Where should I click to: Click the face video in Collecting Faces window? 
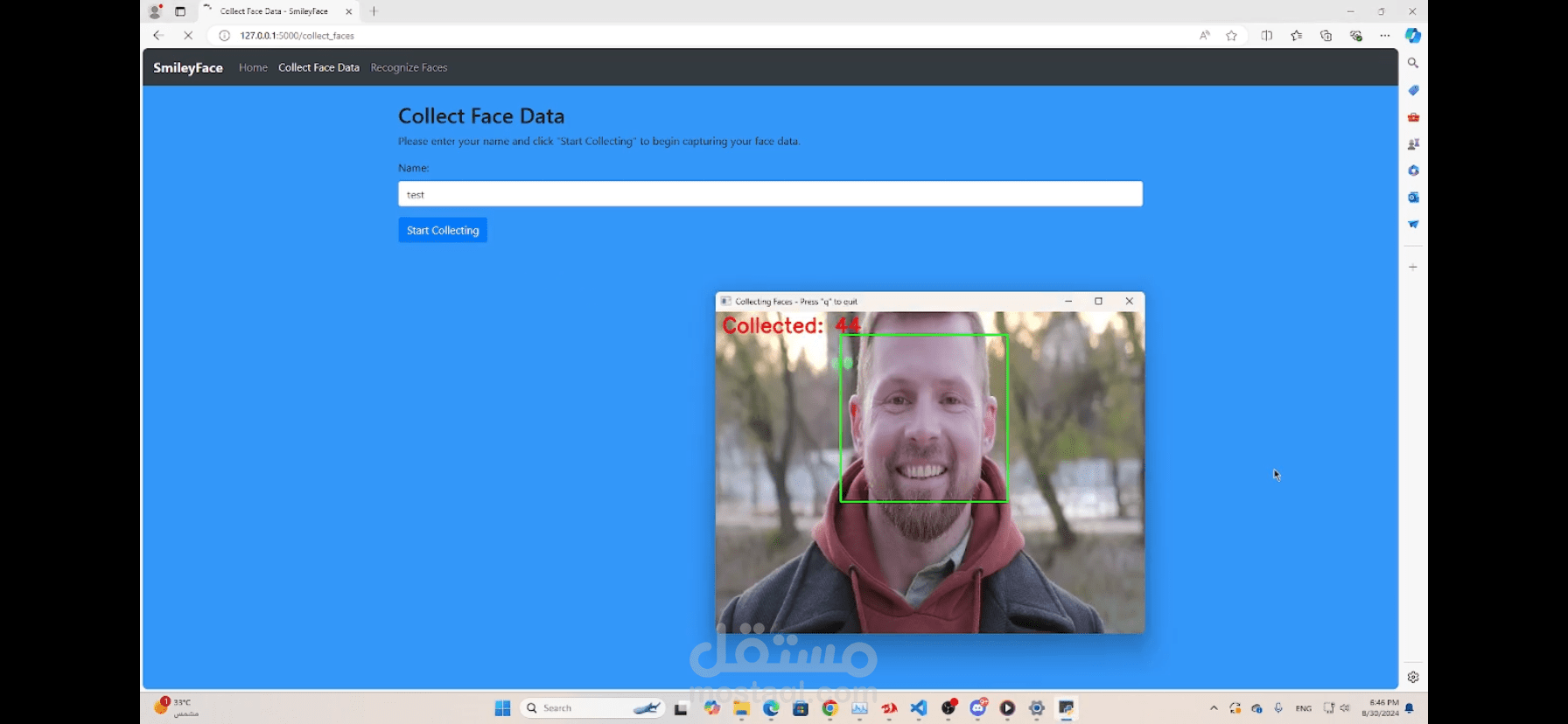[x=929, y=472]
